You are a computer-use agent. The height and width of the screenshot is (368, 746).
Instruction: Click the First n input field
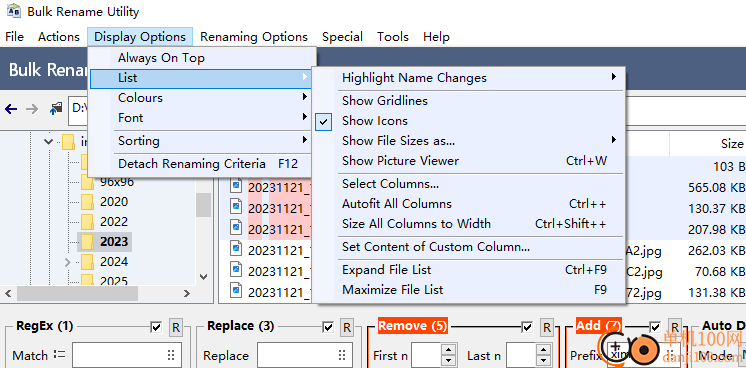click(x=427, y=356)
